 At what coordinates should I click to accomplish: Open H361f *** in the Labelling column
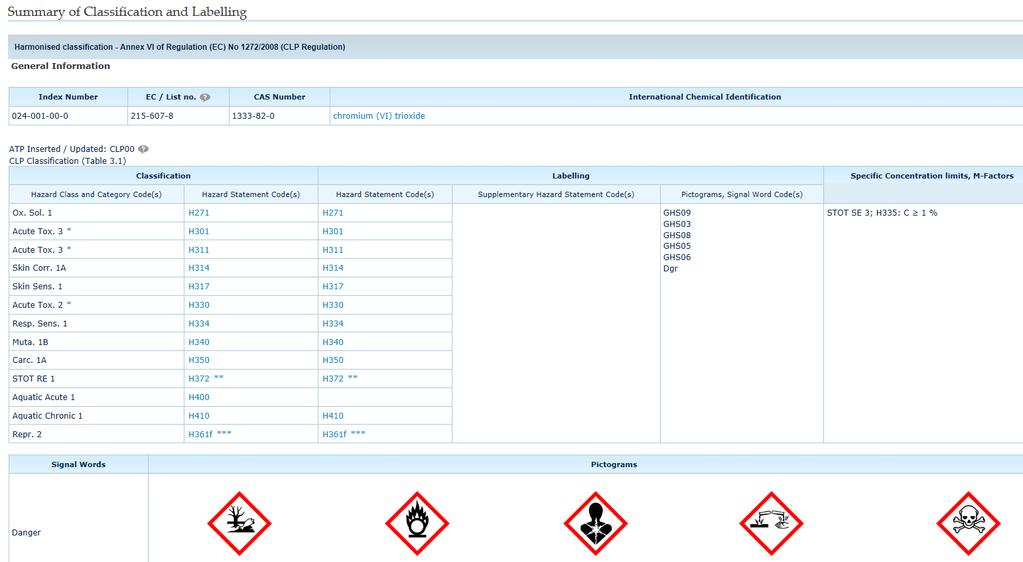click(x=344, y=434)
